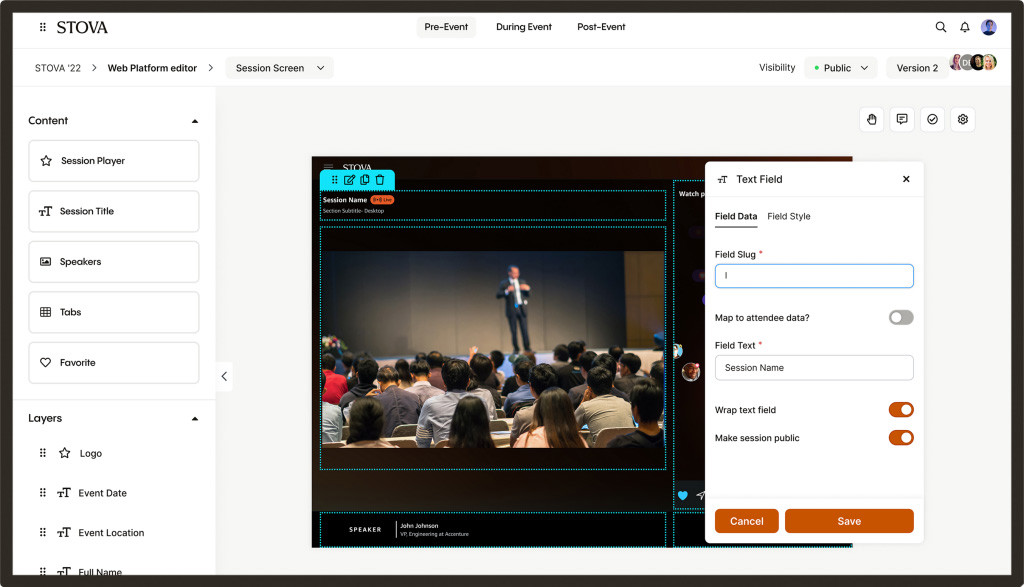Disable Make session public toggle
The height and width of the screenshot is (587, 1024).
(x=901, y=438)
